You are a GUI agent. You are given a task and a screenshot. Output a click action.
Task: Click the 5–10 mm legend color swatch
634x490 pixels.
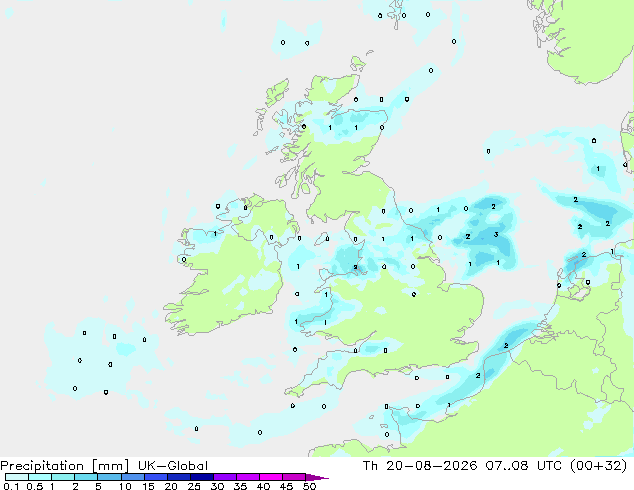pos(109,477)
